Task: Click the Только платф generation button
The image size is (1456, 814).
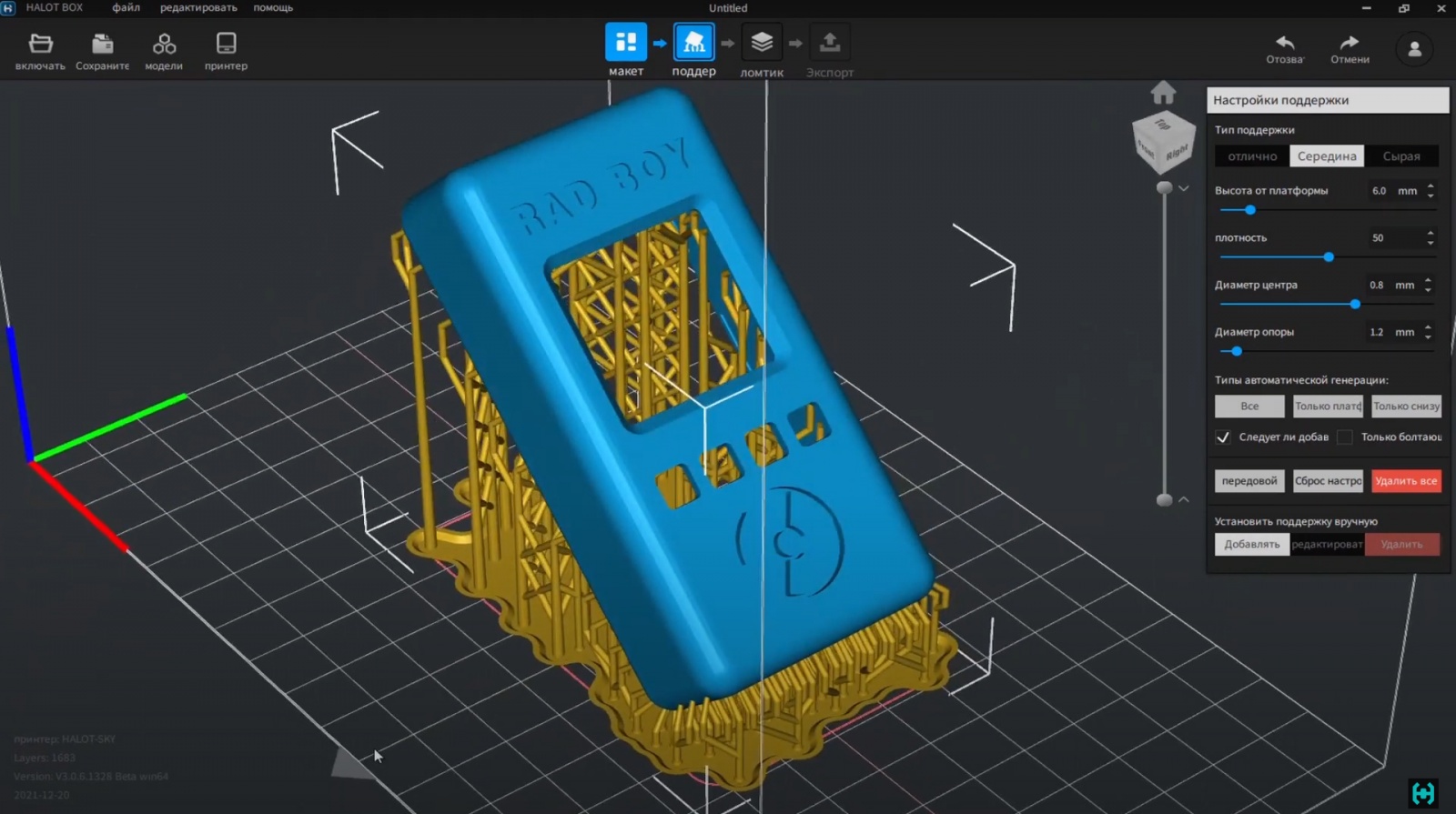Action: pos(1328,407)
